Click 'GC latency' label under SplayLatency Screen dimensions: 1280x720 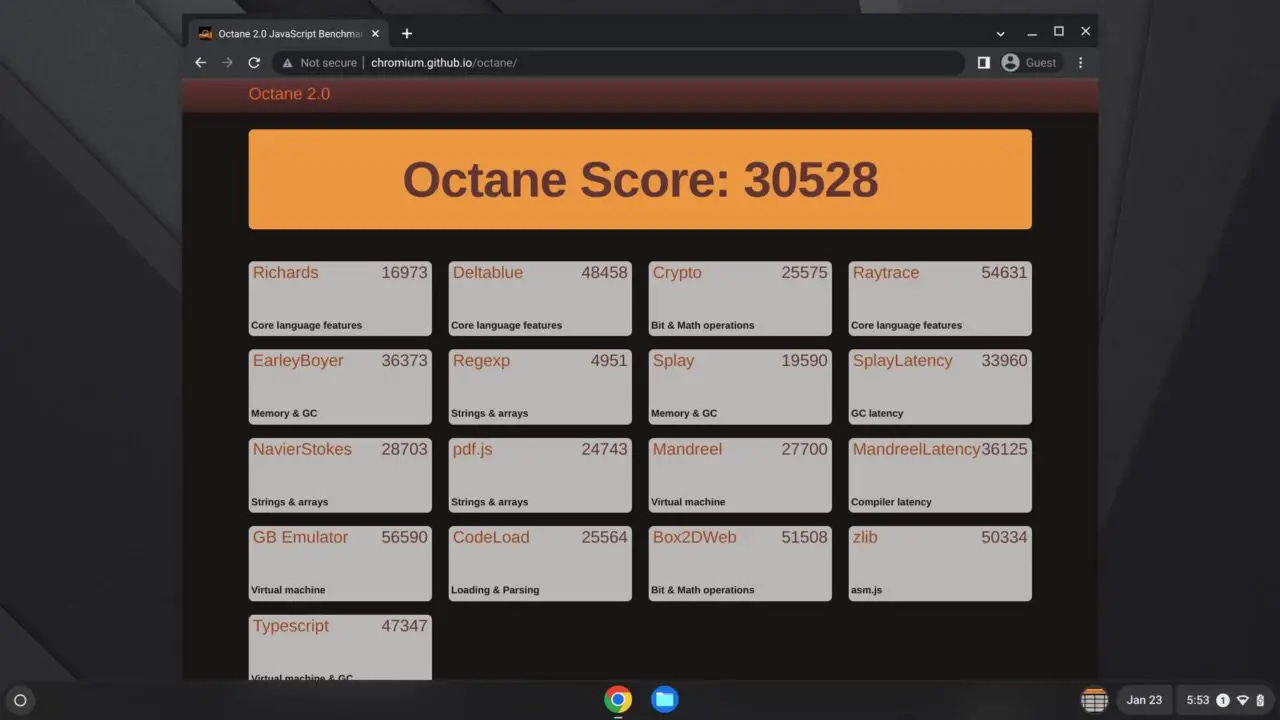click(877, 413)
